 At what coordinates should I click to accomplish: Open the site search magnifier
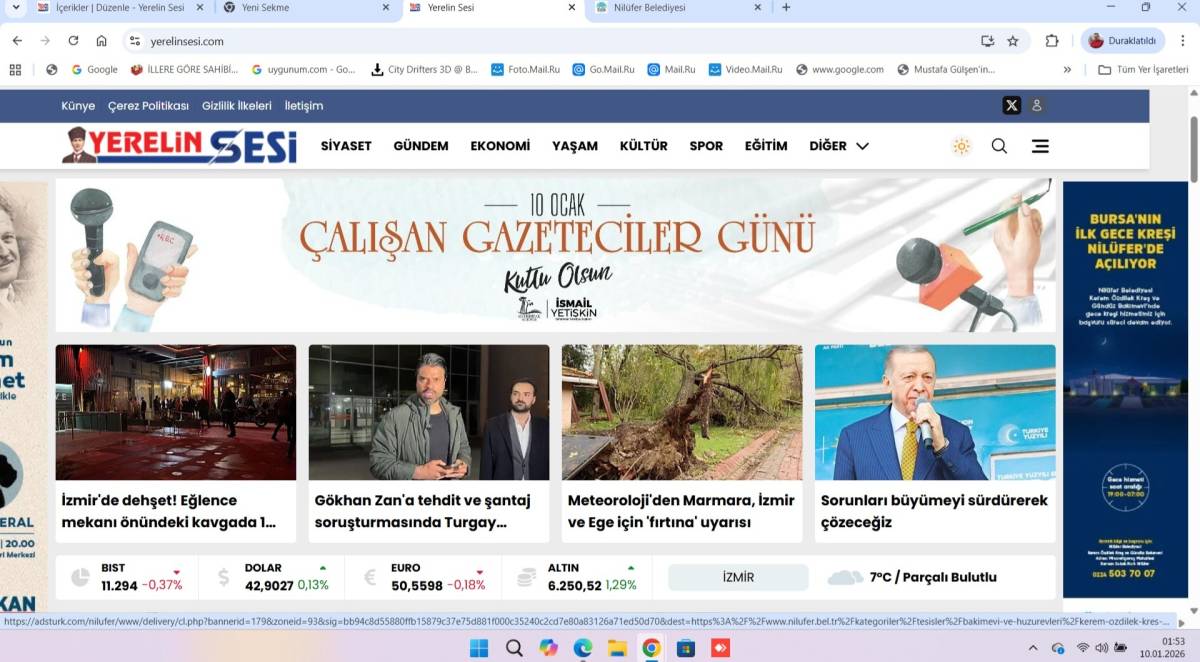pos(998,146)
